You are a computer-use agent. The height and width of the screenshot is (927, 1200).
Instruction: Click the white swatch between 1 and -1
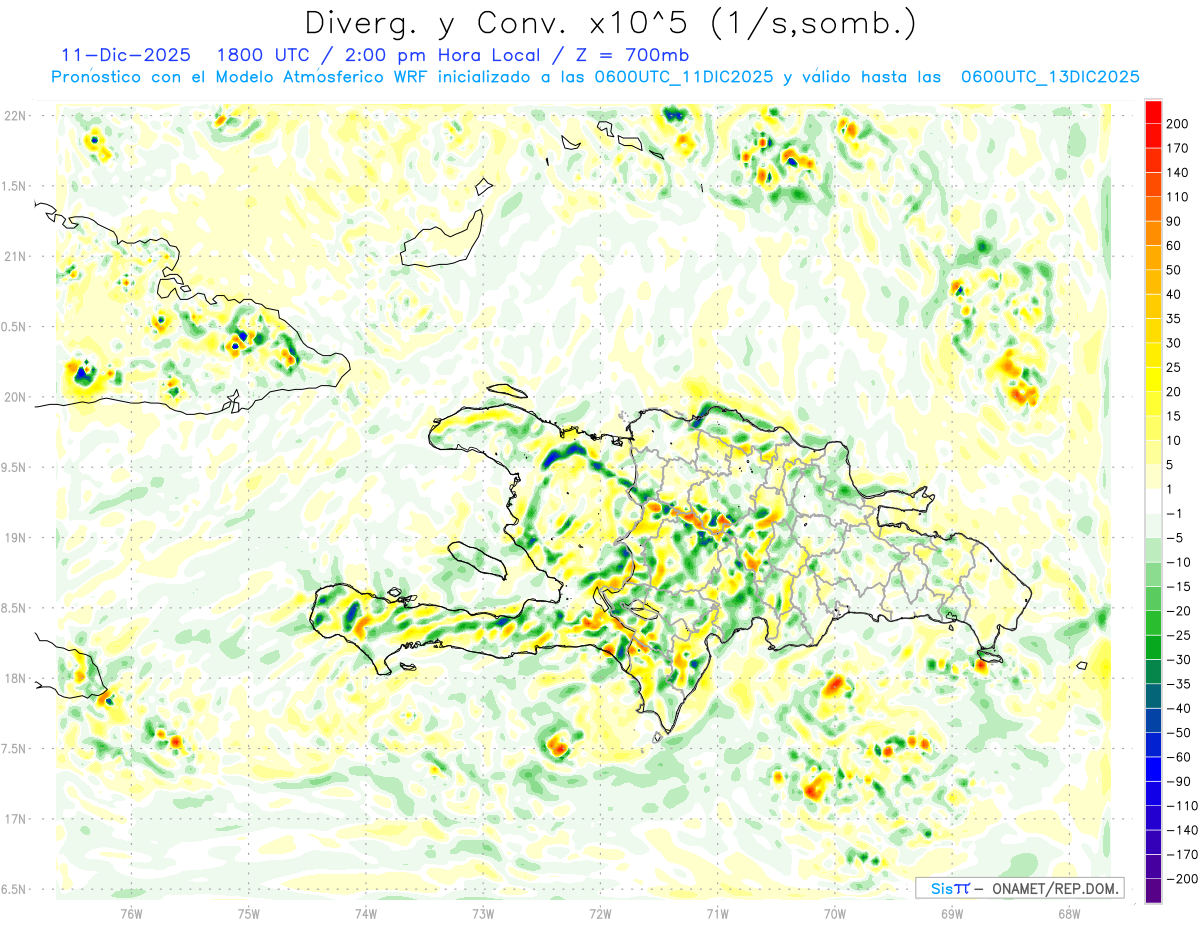pyautogui.click(x=1153, y=501)
